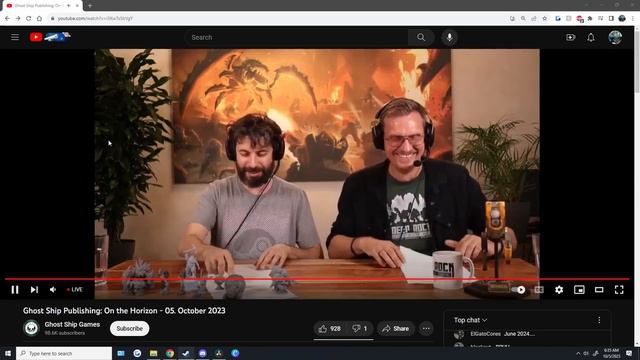Screen dimensions: 640x360
Task: Unmute the video with speaker icon
Action: [x=53, y=289]
